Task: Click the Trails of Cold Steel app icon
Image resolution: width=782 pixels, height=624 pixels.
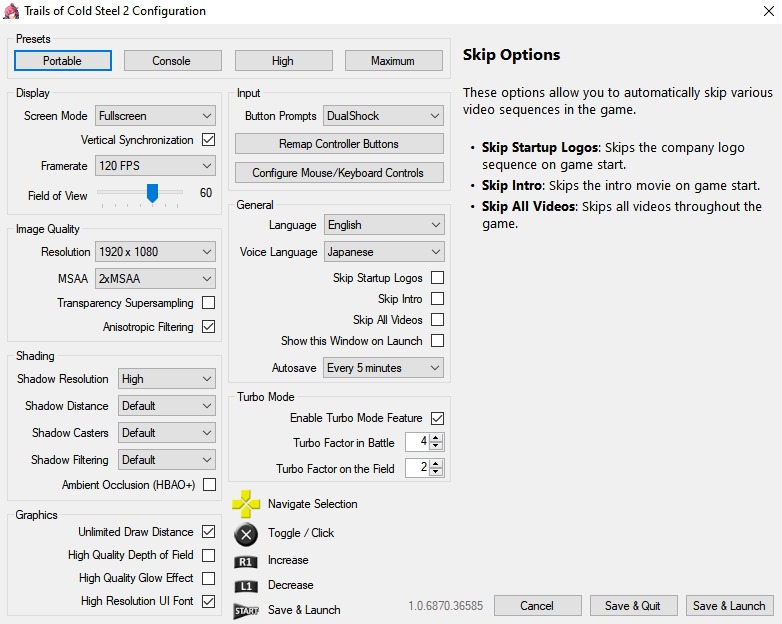Action: (11, 11)
